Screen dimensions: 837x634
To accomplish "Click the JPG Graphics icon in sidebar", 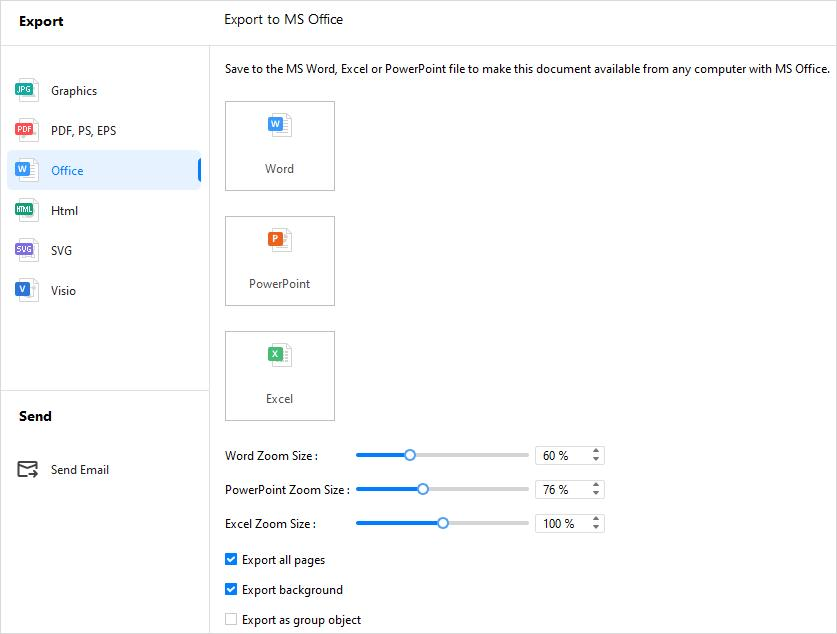I will 26,90.
